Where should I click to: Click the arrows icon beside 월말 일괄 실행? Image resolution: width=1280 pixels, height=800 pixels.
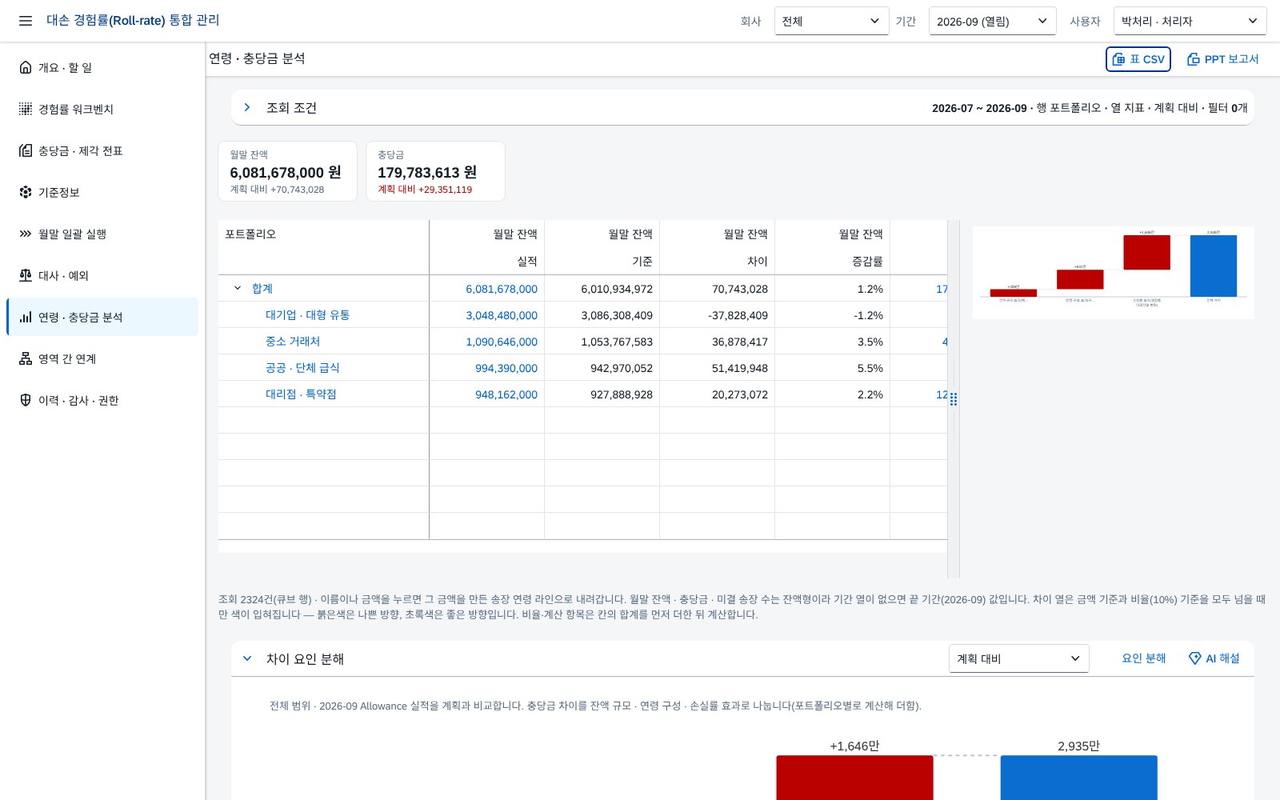click(x=25, y=234)
